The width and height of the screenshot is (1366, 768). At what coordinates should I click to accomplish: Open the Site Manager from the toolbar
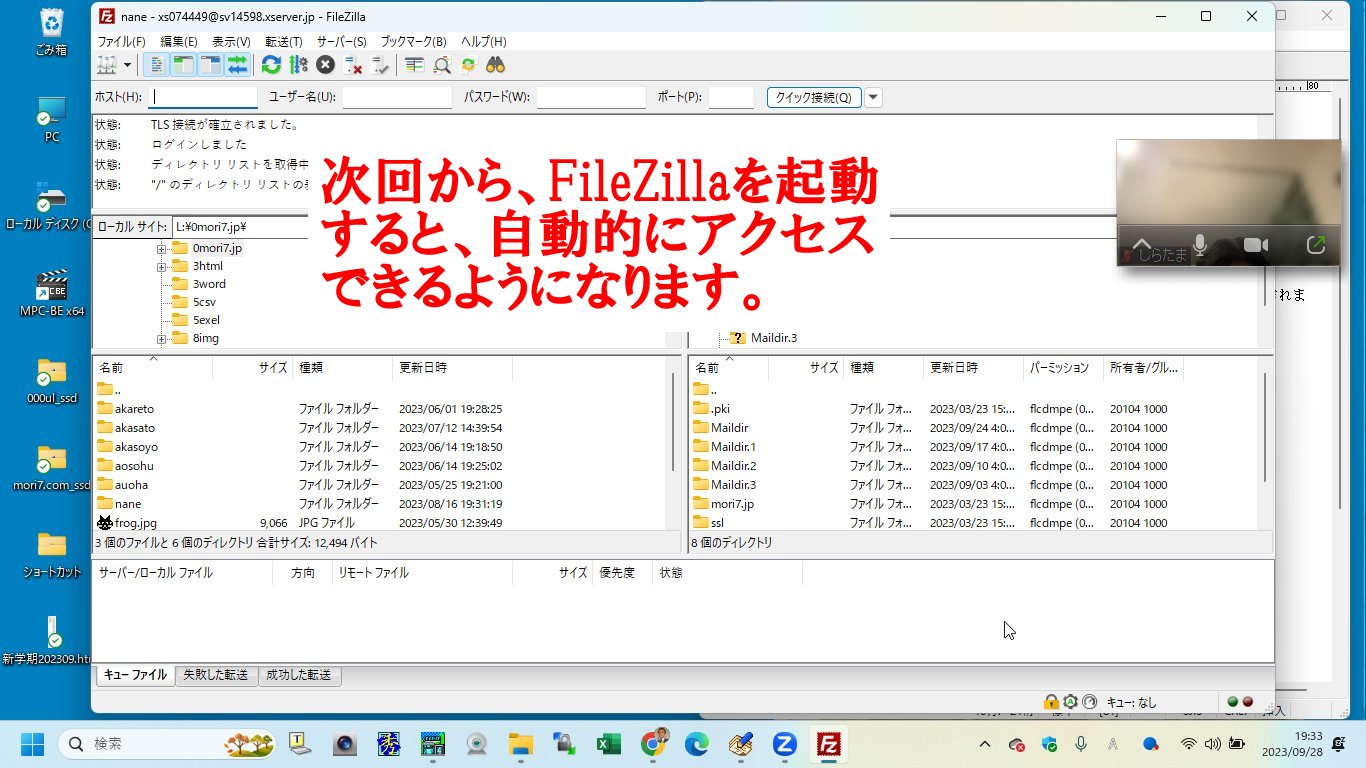coord(106,65)
